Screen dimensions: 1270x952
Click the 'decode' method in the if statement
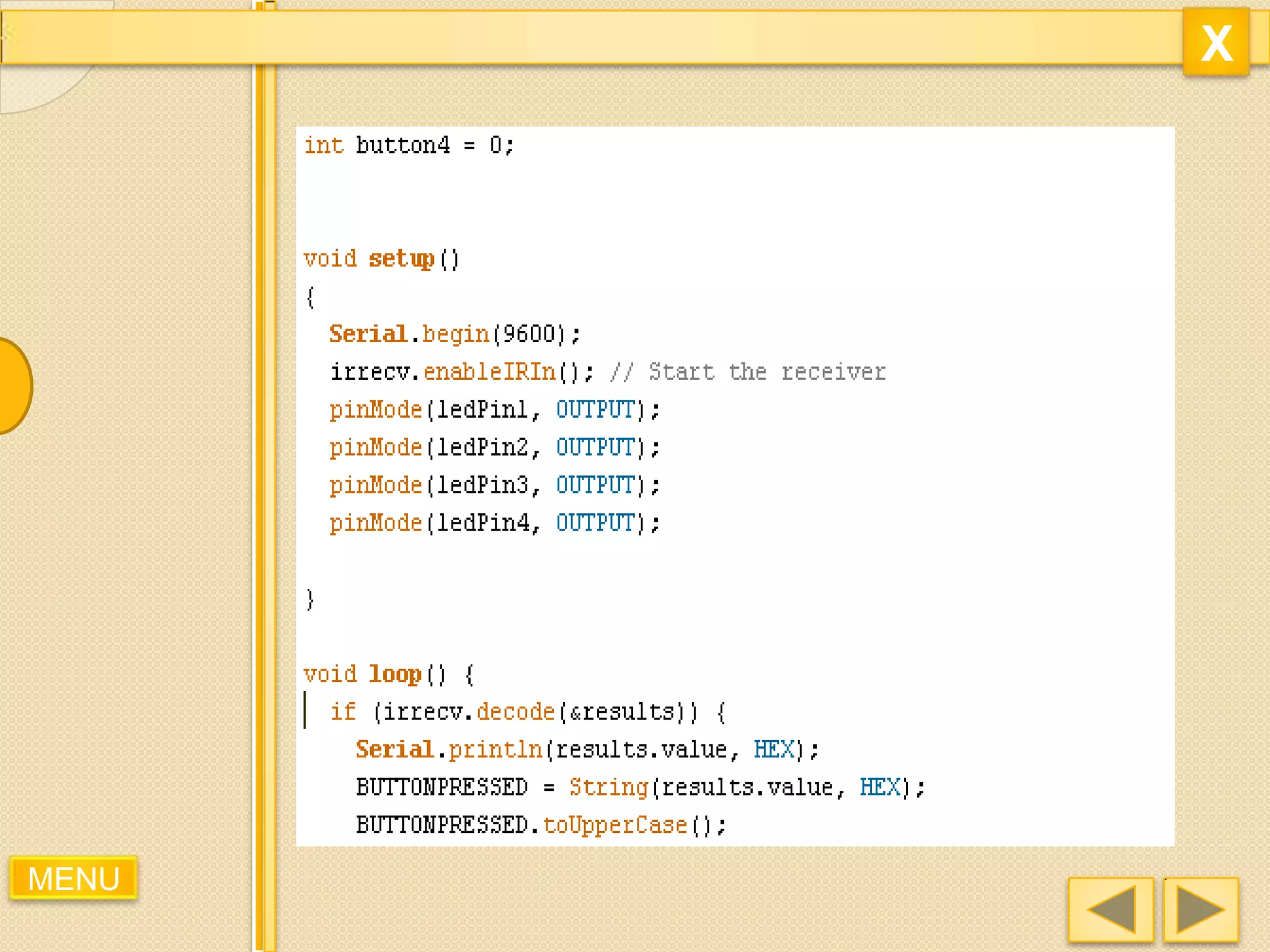pyautogui.click(x=515, y=712)
